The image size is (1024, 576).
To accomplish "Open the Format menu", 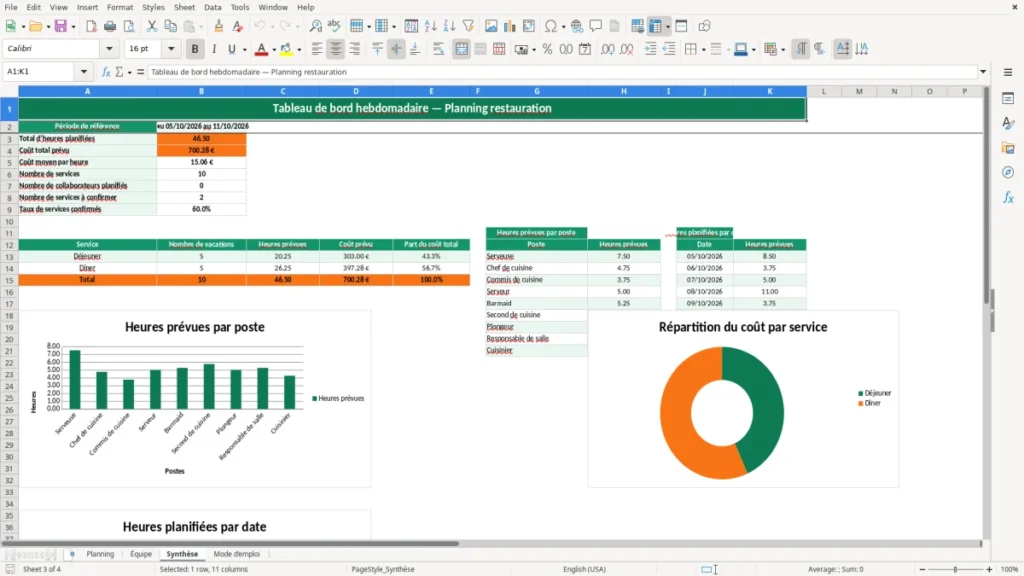I will click(120, 7).
